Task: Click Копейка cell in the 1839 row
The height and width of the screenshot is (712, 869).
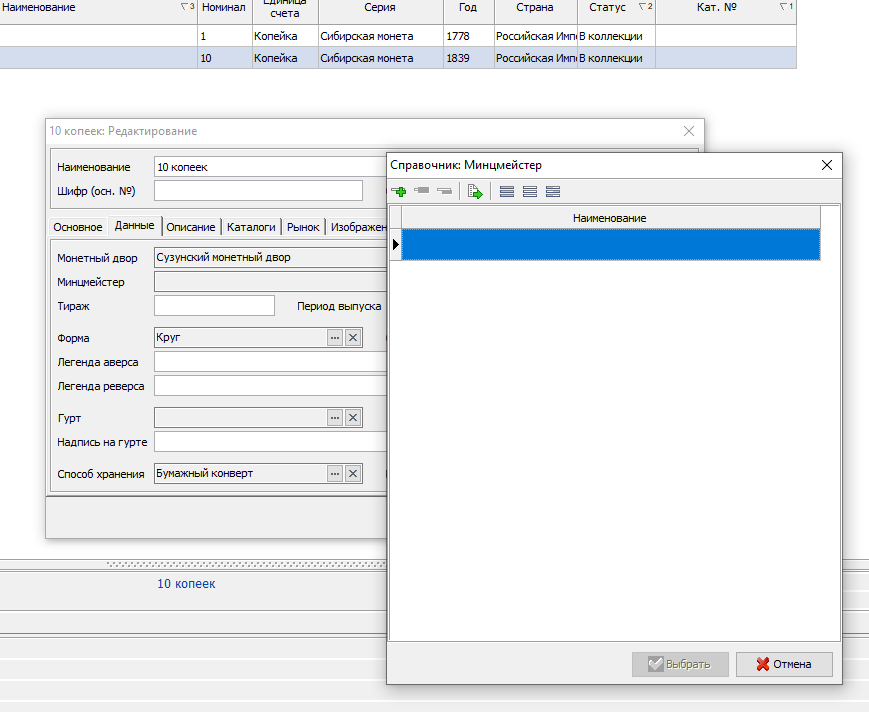Action: pyautogui.click(x=285, y=58)
